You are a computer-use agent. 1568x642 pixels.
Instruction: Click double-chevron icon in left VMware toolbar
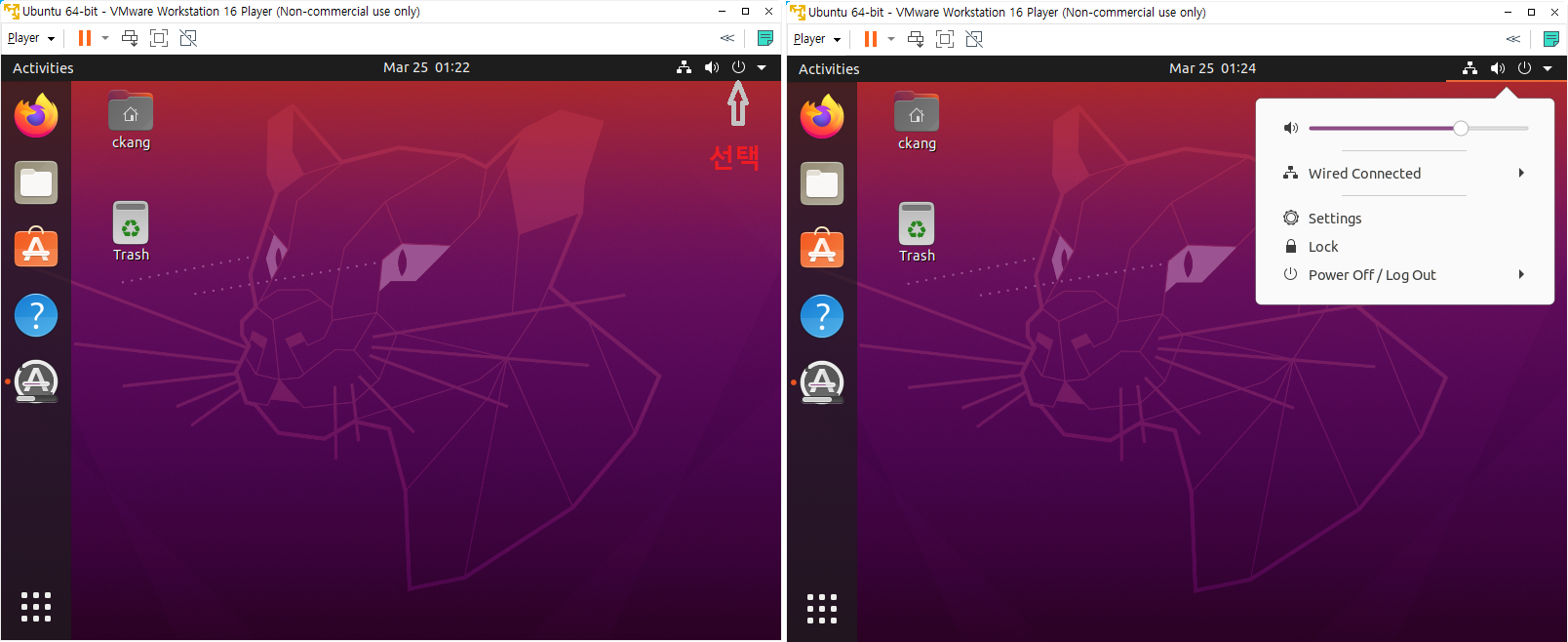tap(727, 38)
